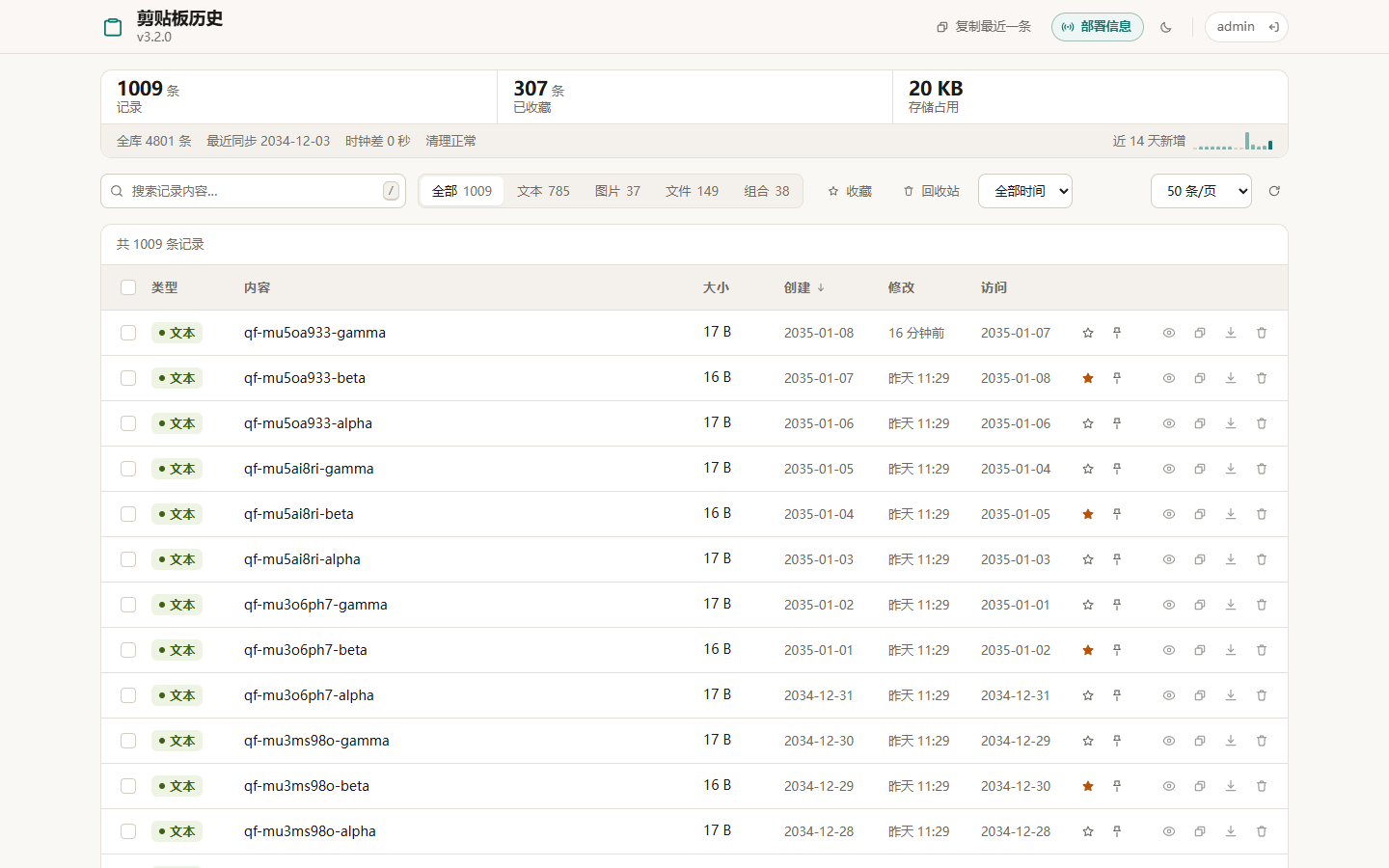
Task: Switch to the 文件 149 tab
Action: click(x=692, y=191)
